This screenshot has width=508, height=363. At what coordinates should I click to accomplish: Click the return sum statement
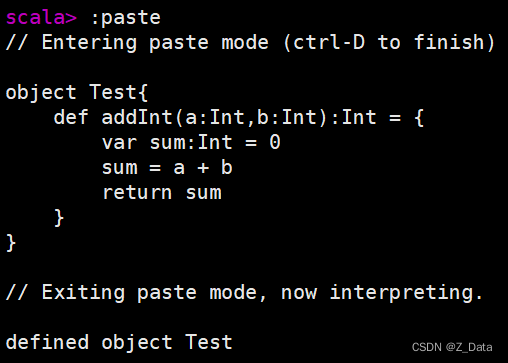point(162,193)
